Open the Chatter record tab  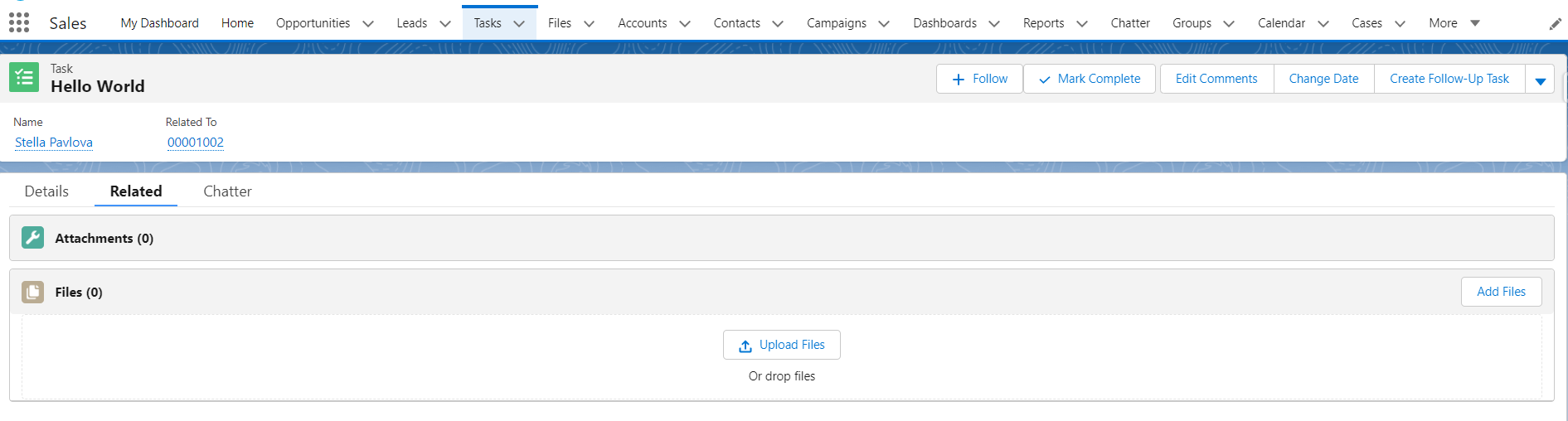pos(227,191)
